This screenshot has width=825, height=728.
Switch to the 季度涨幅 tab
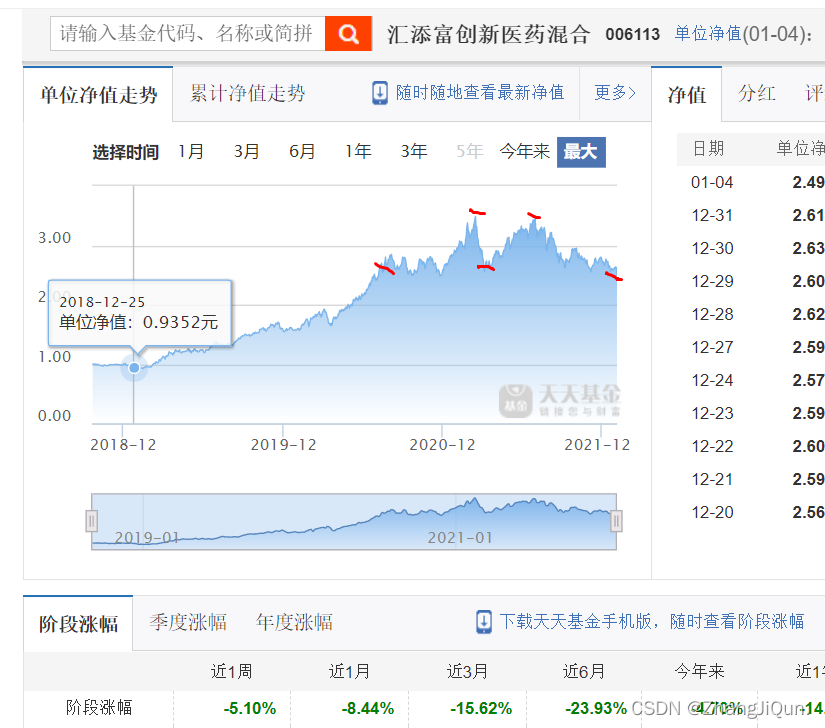188,623
